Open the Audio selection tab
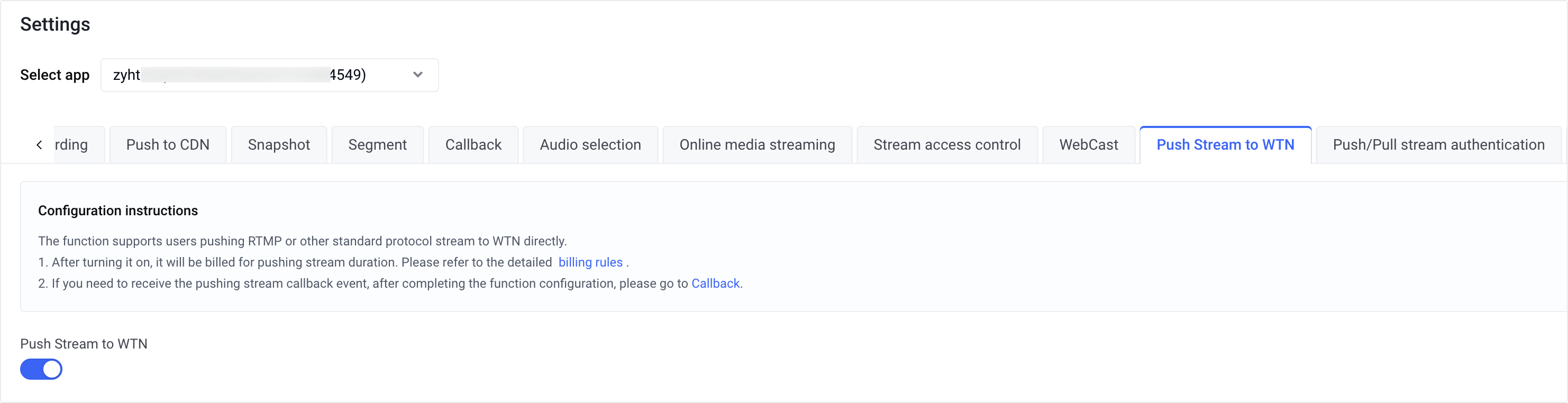The image size is (1568, 403). pyautogui.click(x=590, y=145)
